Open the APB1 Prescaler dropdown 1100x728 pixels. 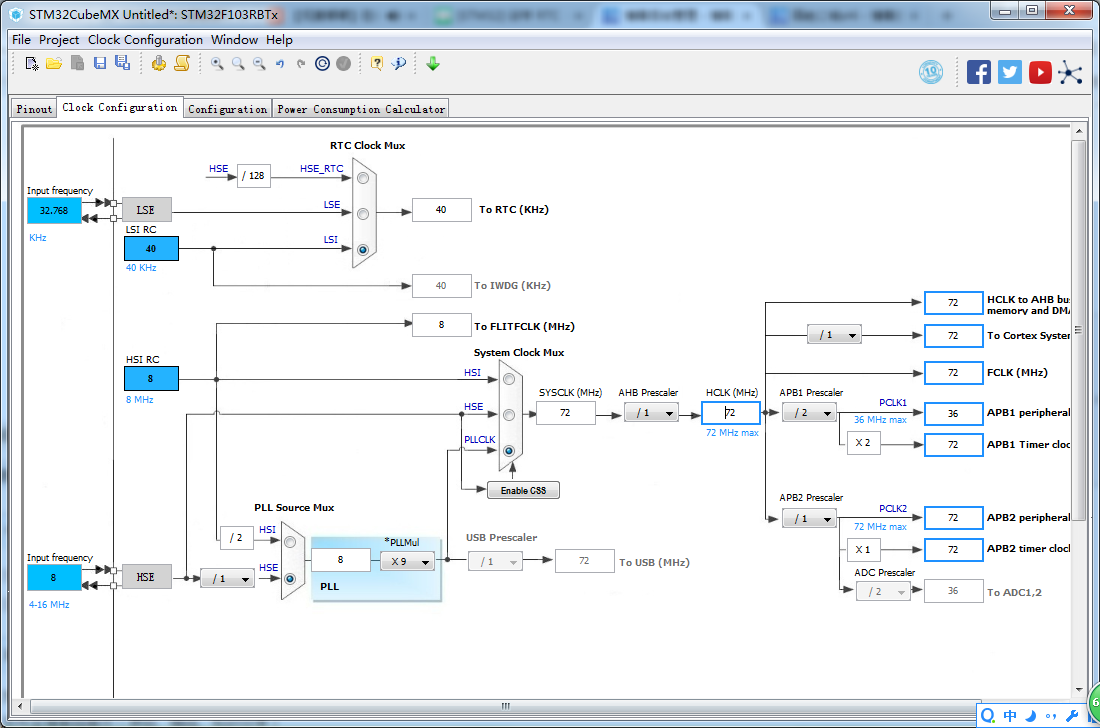click(809, 412)
